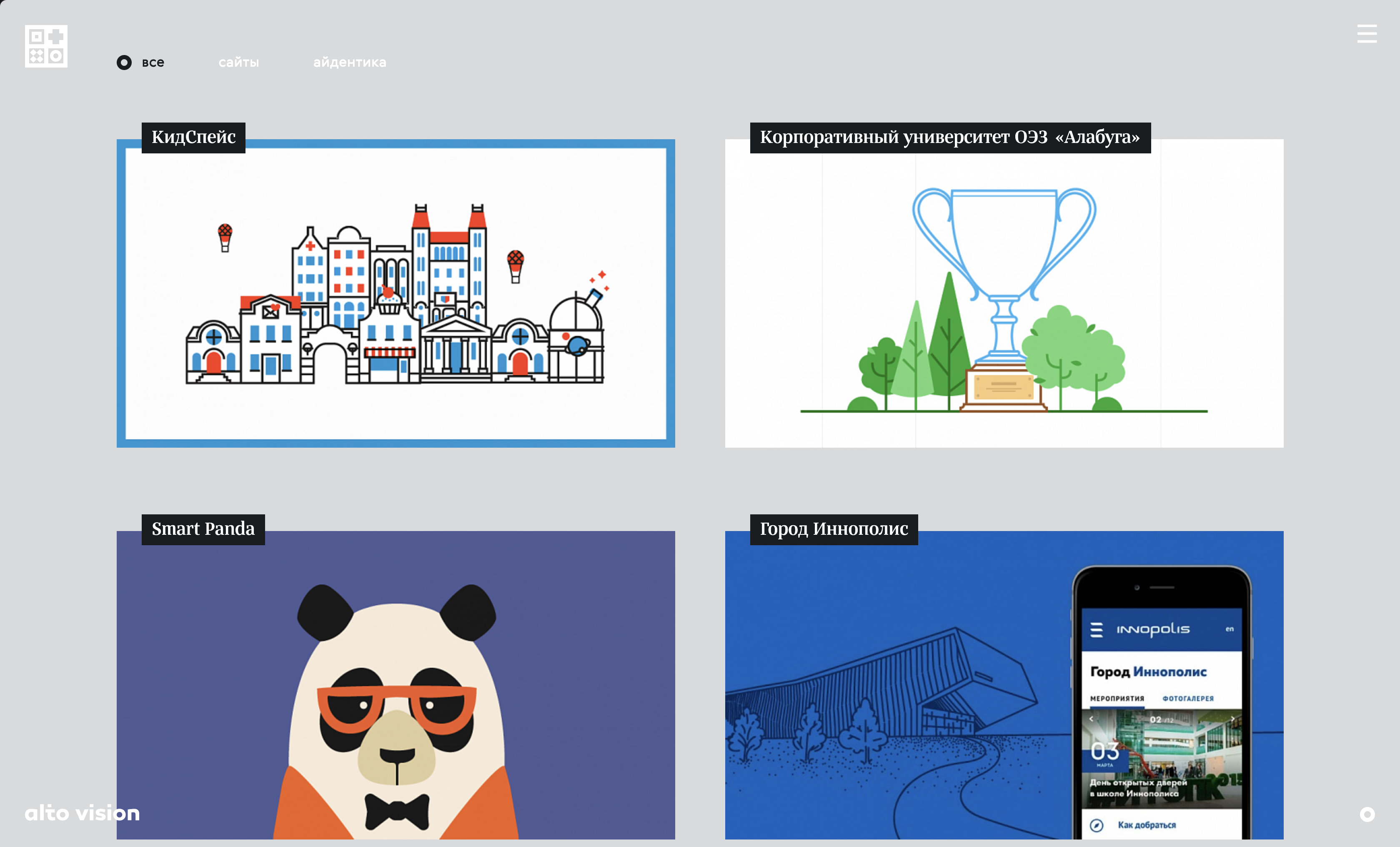Open the КидСпейс city illustration thumbnail

click(x=396, y=293)
